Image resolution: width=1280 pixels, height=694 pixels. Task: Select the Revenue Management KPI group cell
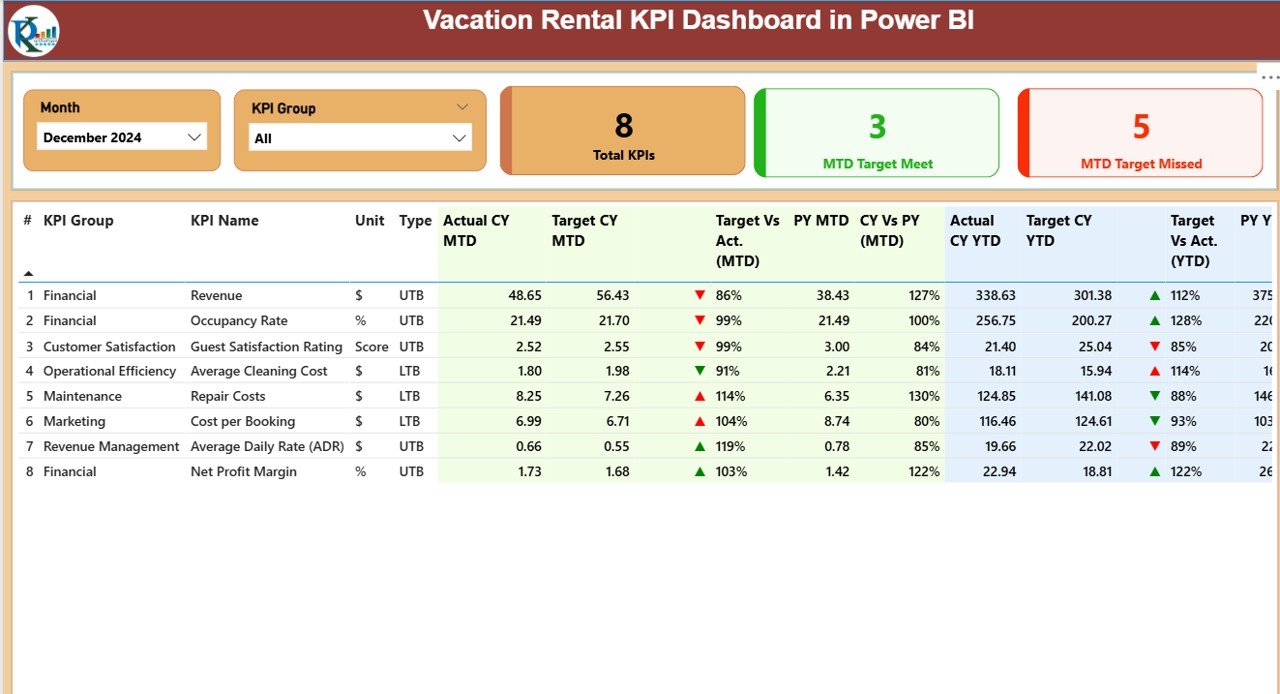click(111, 446)
